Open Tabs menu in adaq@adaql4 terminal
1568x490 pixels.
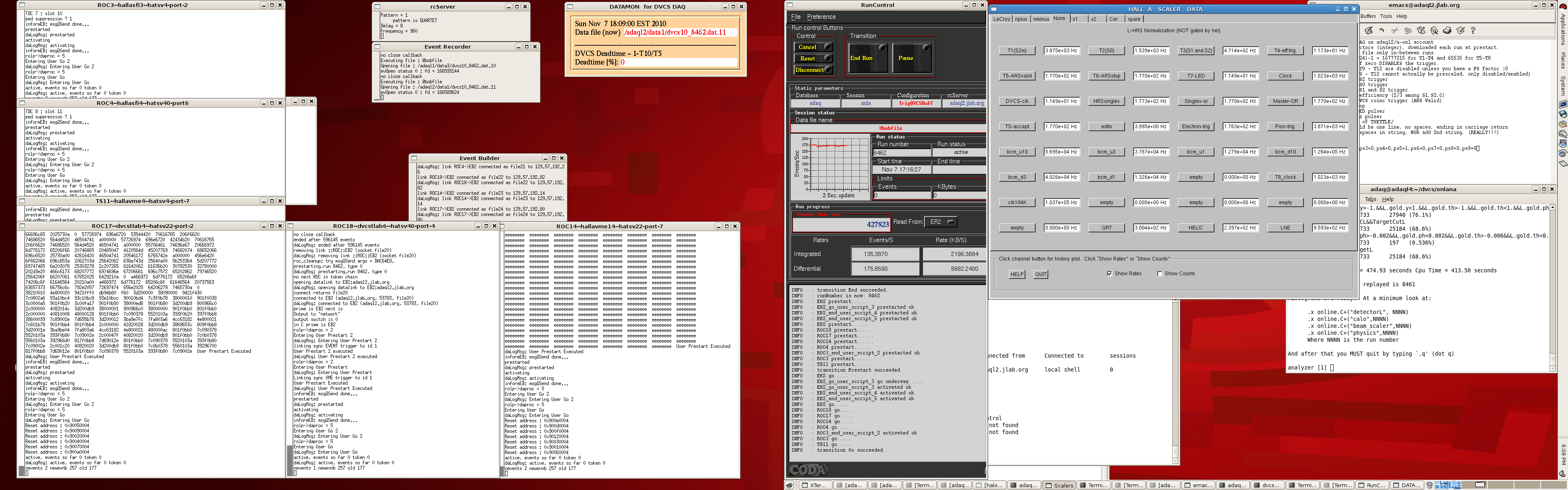tap(1370, 199)
